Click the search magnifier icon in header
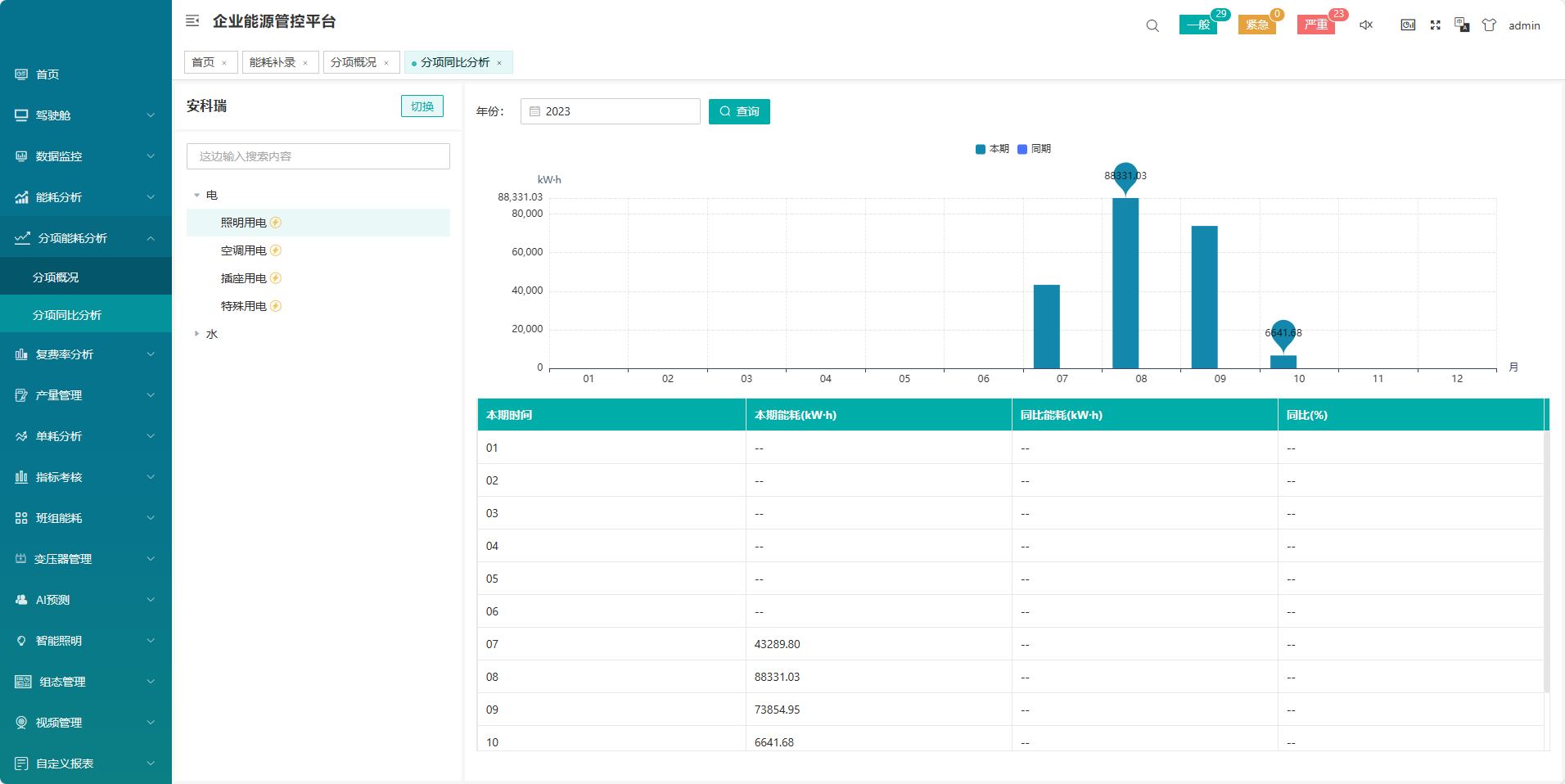The width and height of the screenshot is (1565, 784). click(1152, 25)
